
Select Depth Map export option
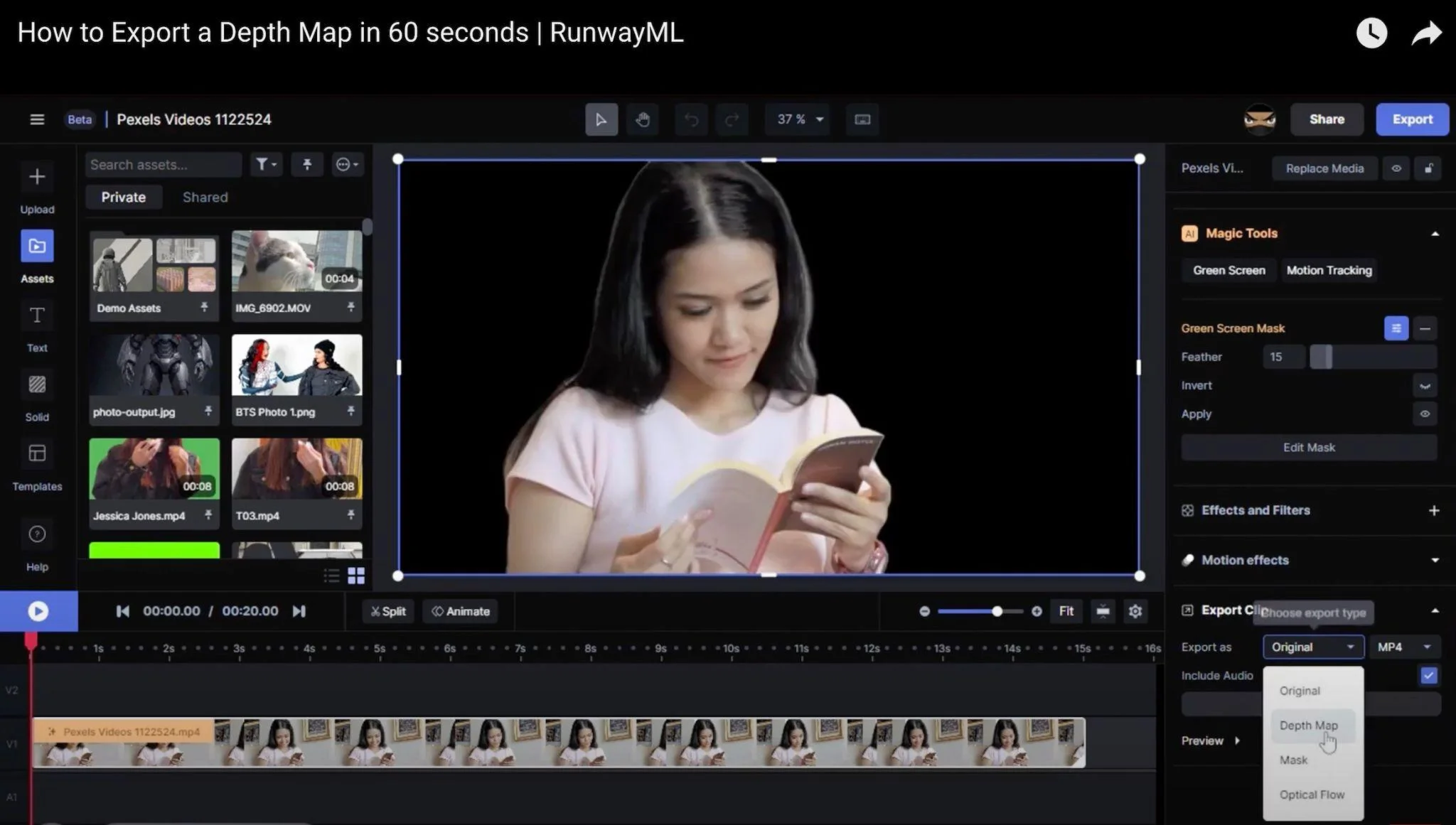1308,726
